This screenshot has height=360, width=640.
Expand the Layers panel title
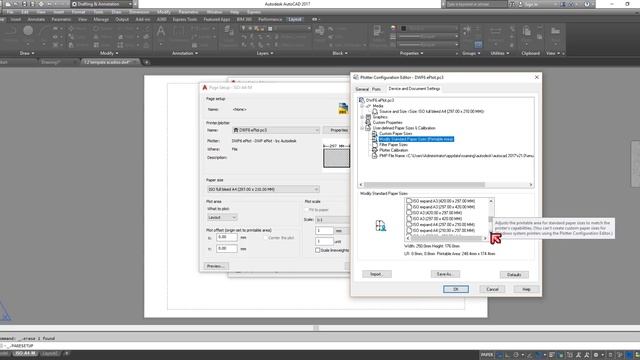click(265, 53)
